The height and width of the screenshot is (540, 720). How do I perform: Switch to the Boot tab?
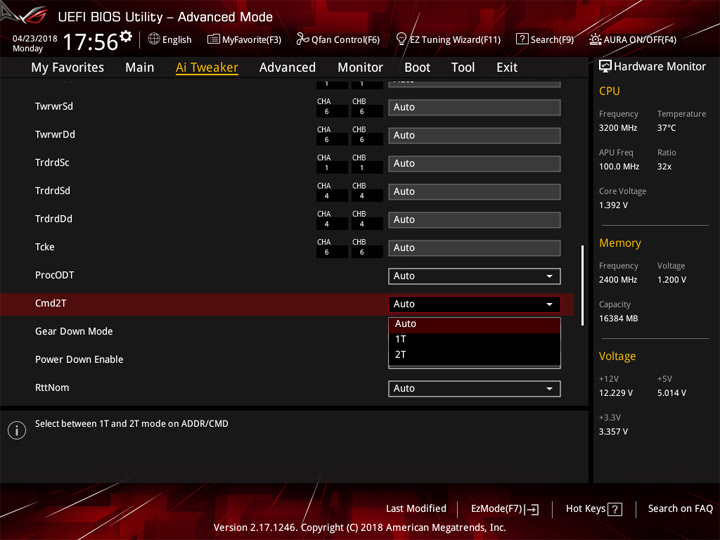point(417,68)
